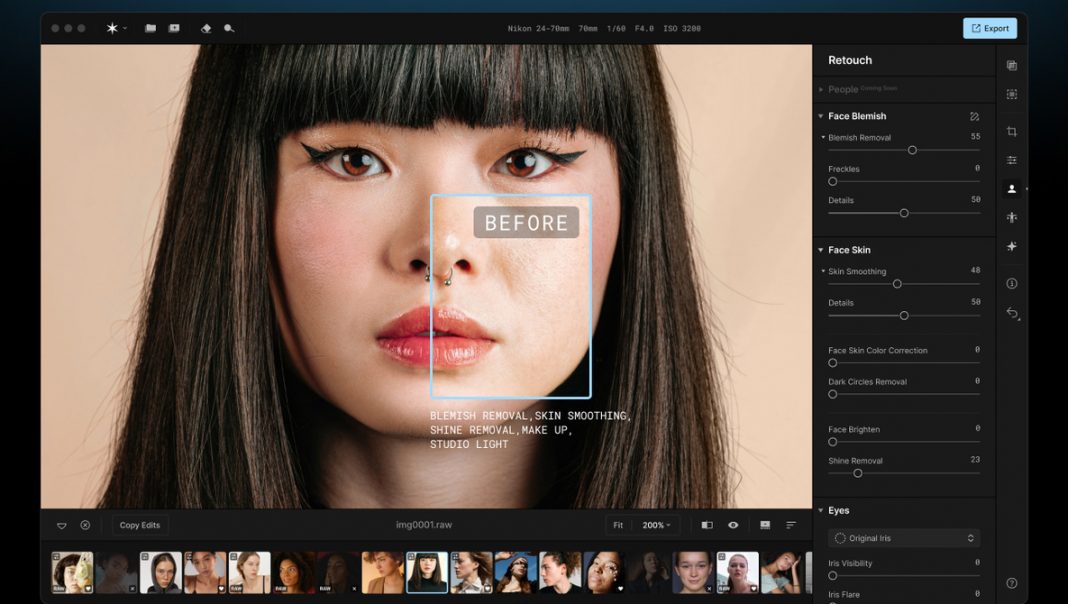Expand the People section in Retouch panel
Screen dimensions: 1068x604
(822, 89)
